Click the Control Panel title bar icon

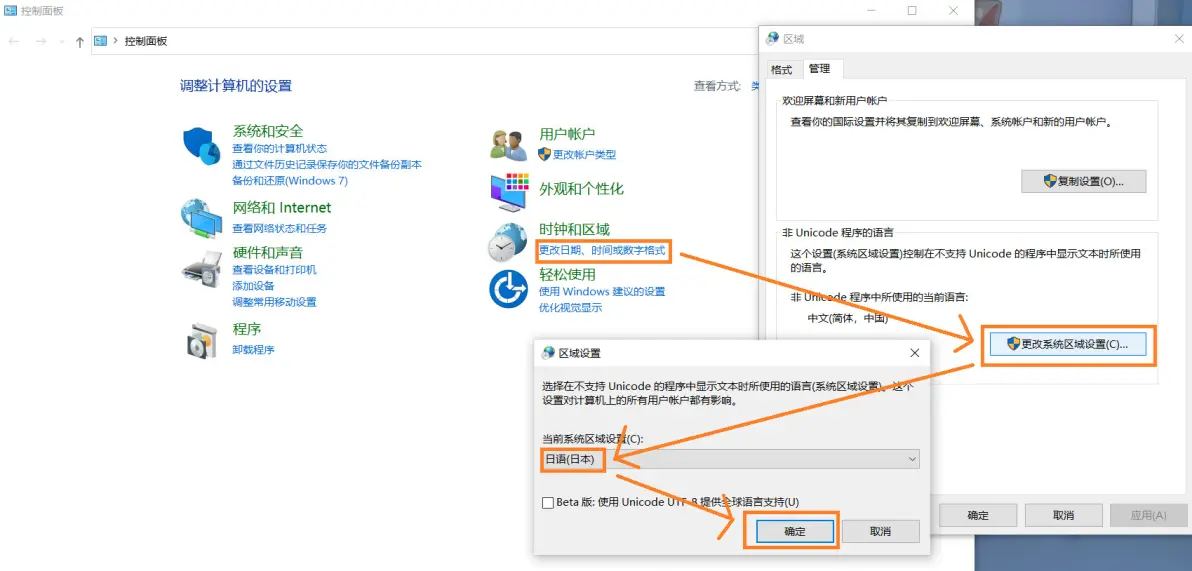(x=11, y=11)
